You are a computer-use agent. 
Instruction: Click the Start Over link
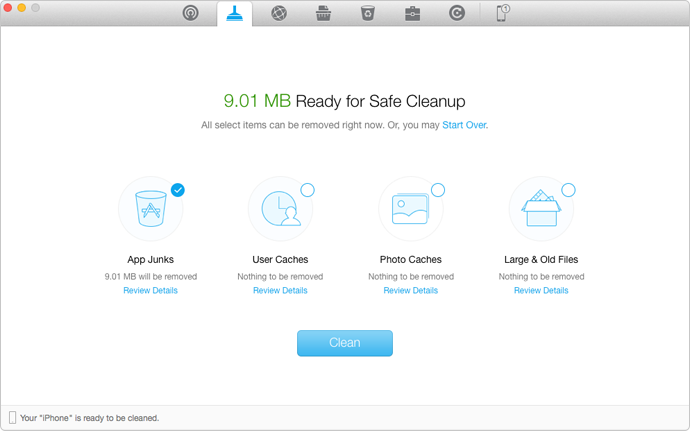coord(464,125)
